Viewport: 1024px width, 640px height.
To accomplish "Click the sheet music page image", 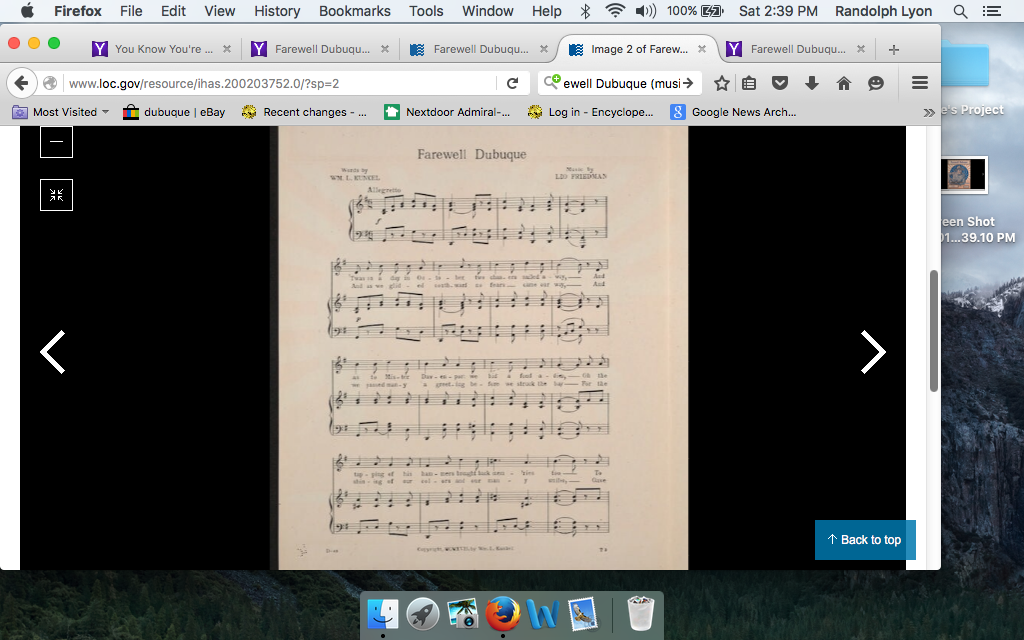I will (483, 348).
